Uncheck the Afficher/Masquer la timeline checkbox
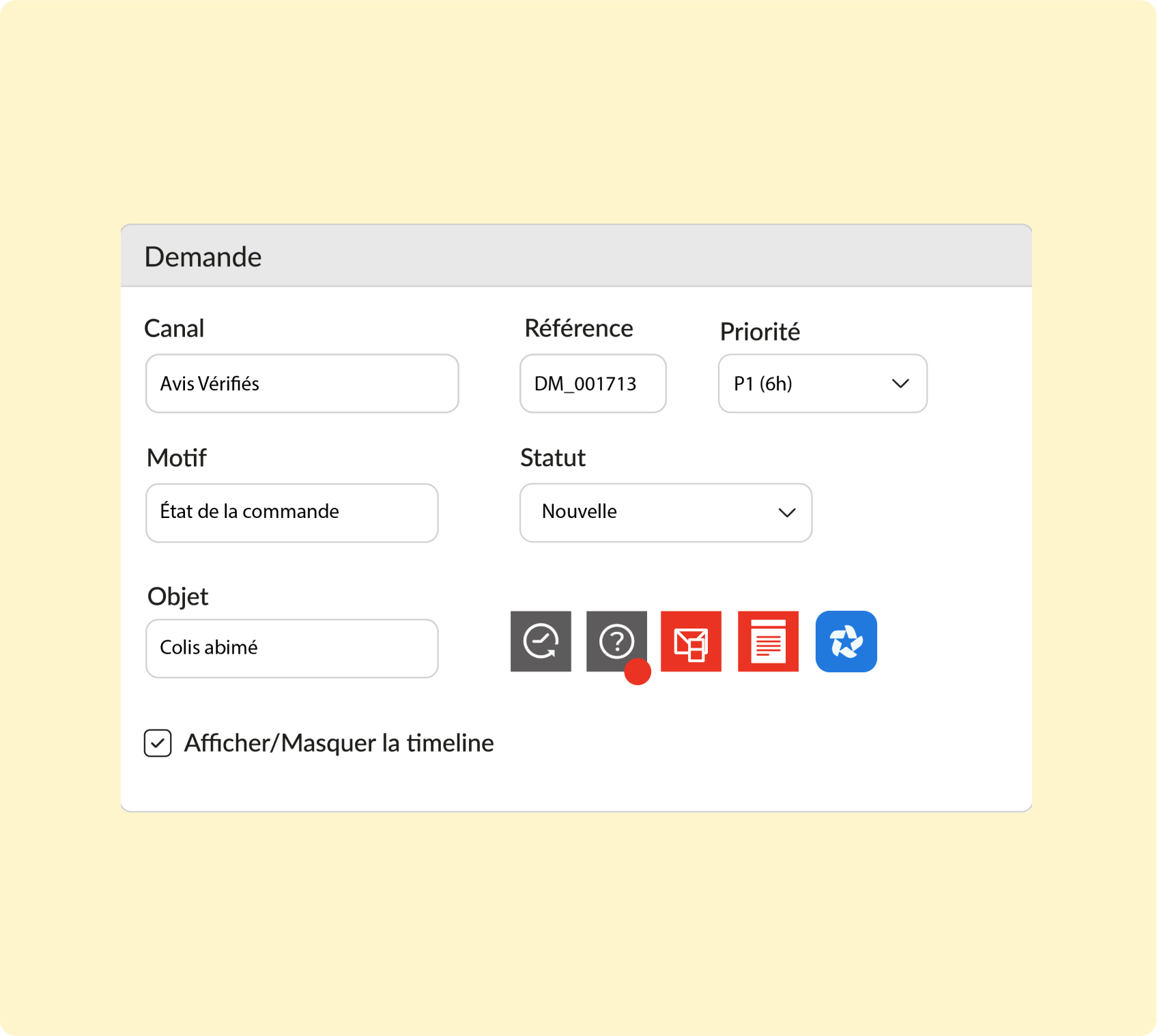 pyautogui.click(x=158, y=743)
